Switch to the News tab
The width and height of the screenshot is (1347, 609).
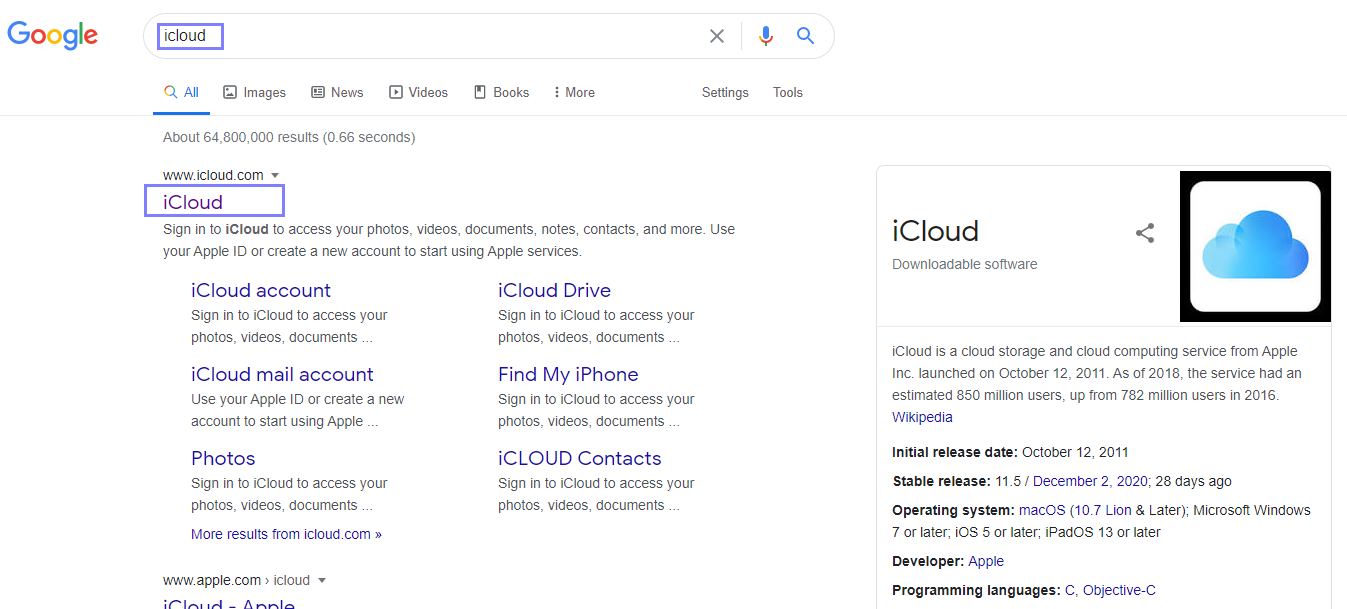pyautogui.click(x=337, y=92)
